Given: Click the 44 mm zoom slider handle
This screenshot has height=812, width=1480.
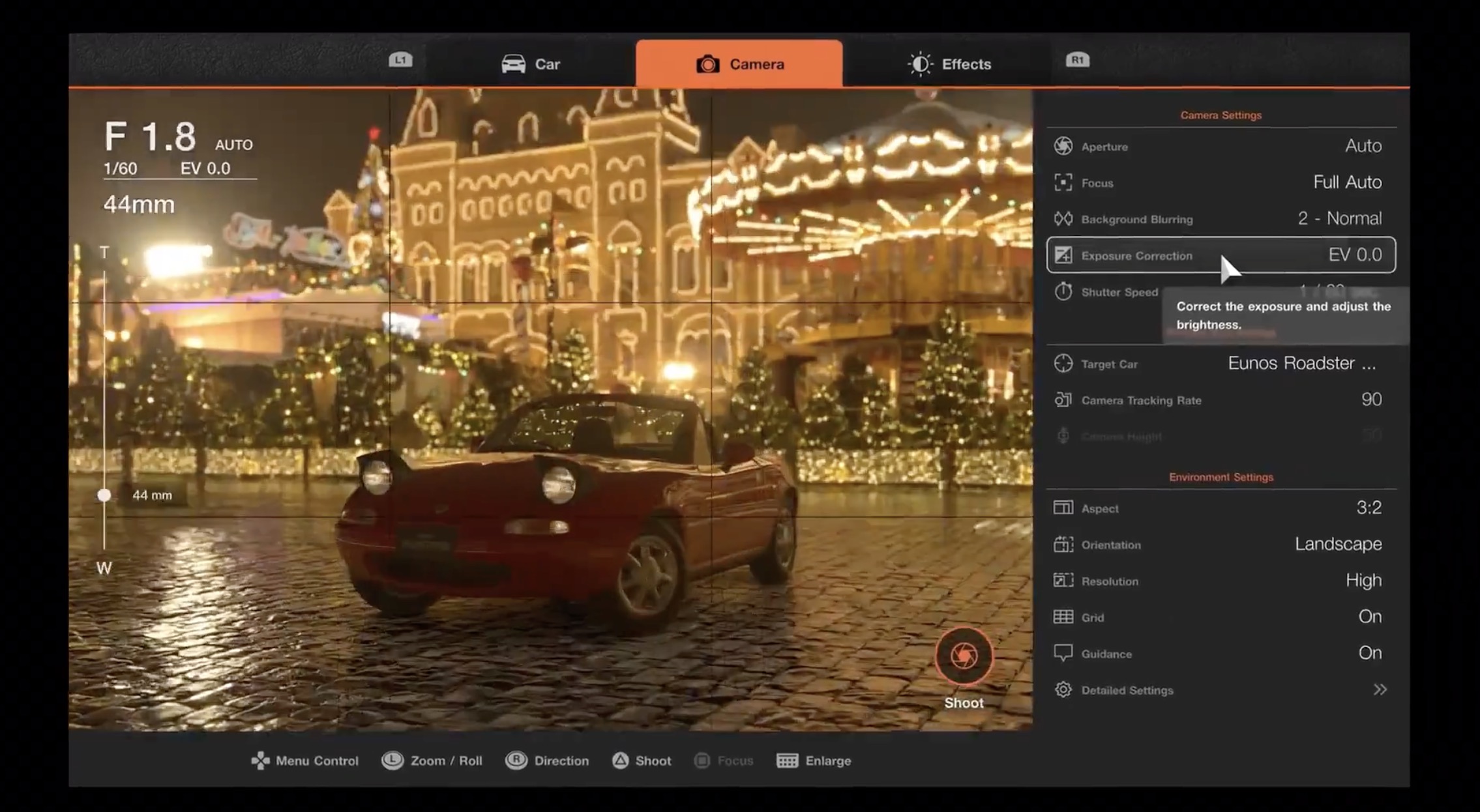Looking at the screenshot, I should [104, 495].
